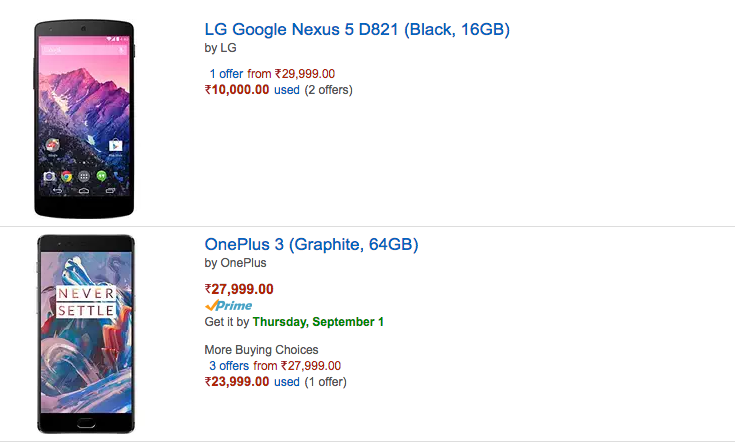Click '(1 offer)' text for OnePlus 3
The width and height of the screenshot is (735, 444).
pyautogui.click(x=325, y=382)
